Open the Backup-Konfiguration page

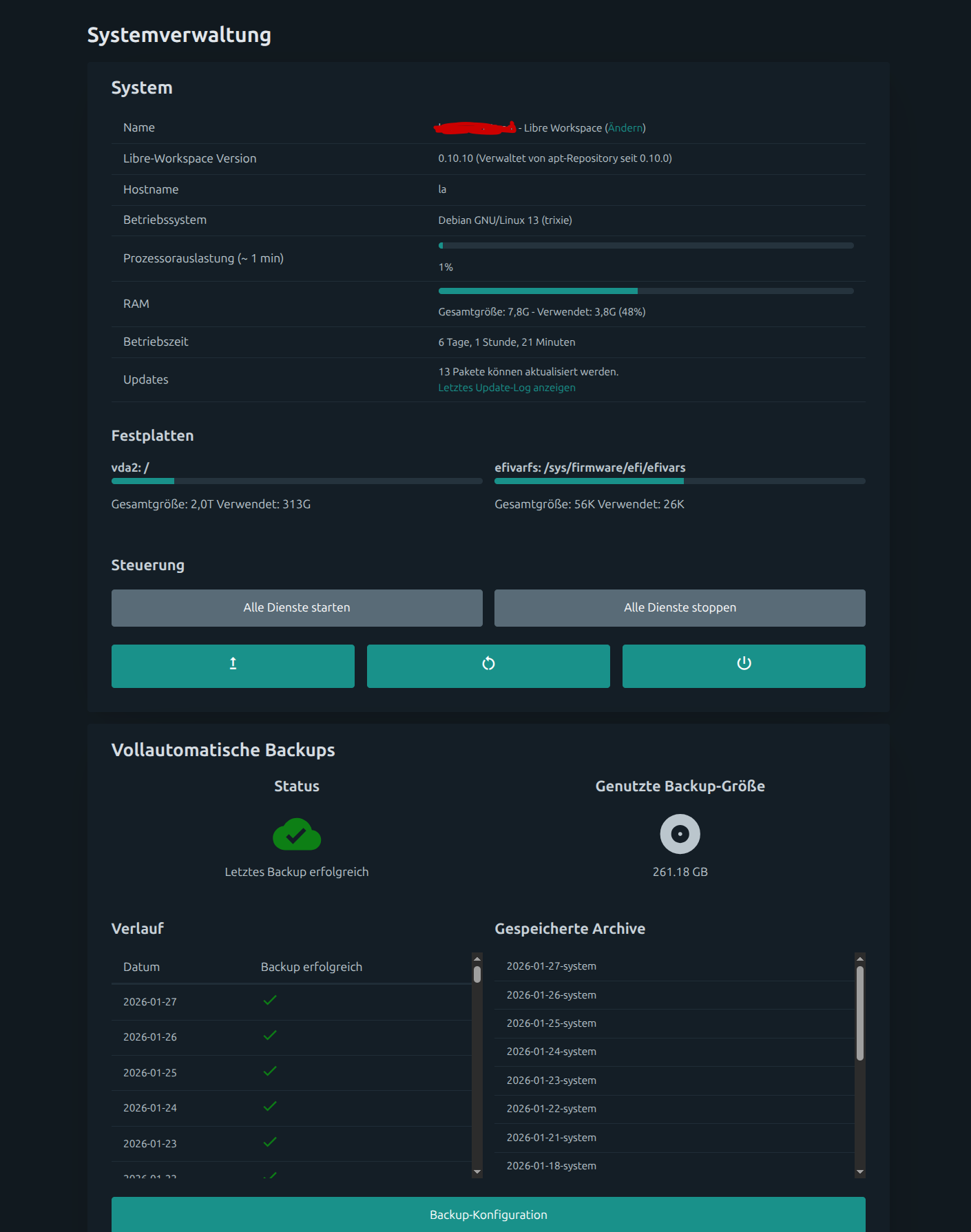(x=488, y=1215)
